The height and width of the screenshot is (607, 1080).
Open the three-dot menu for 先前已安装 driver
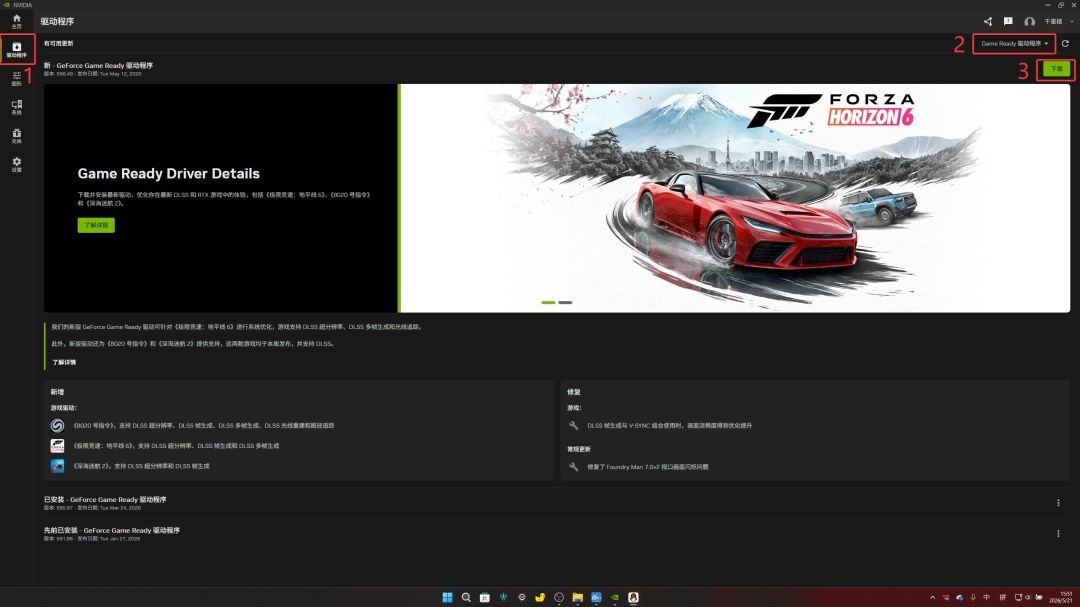[x=1058, y=534]
